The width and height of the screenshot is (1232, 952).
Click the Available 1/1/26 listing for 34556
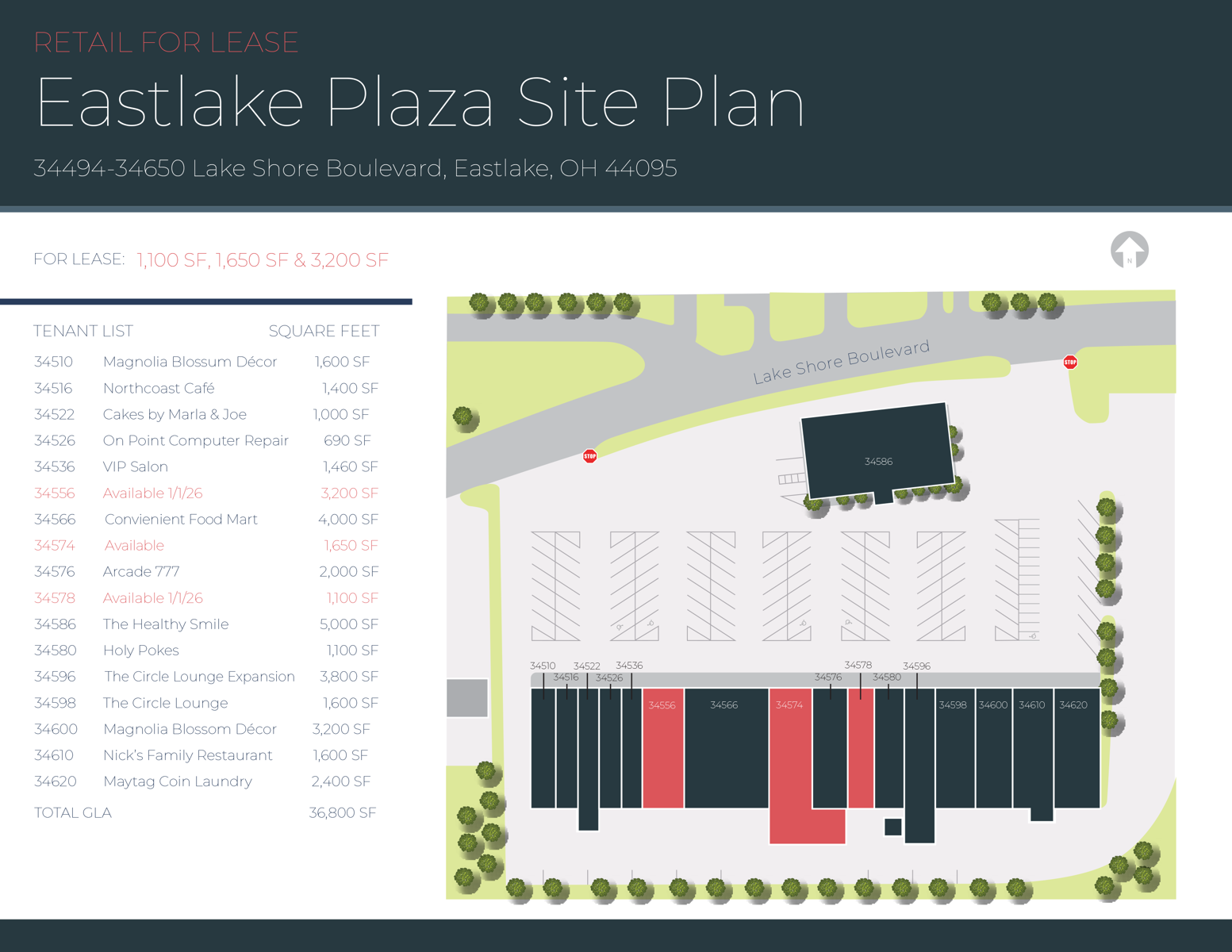pos(152,493)
